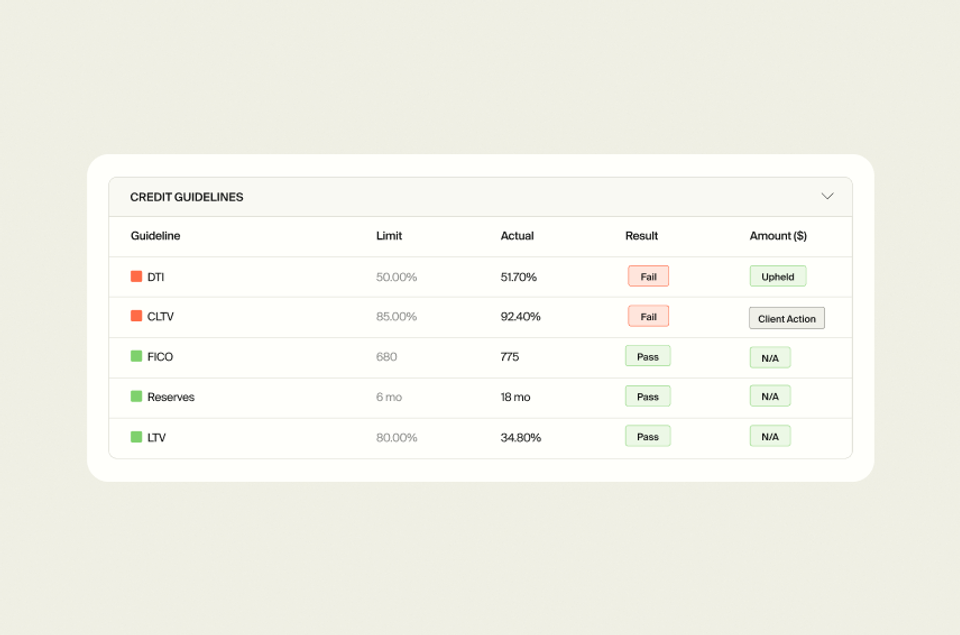Screen dimensions: 960x635
Task: Select the Amount ($) column header
Action: point(778,236)
